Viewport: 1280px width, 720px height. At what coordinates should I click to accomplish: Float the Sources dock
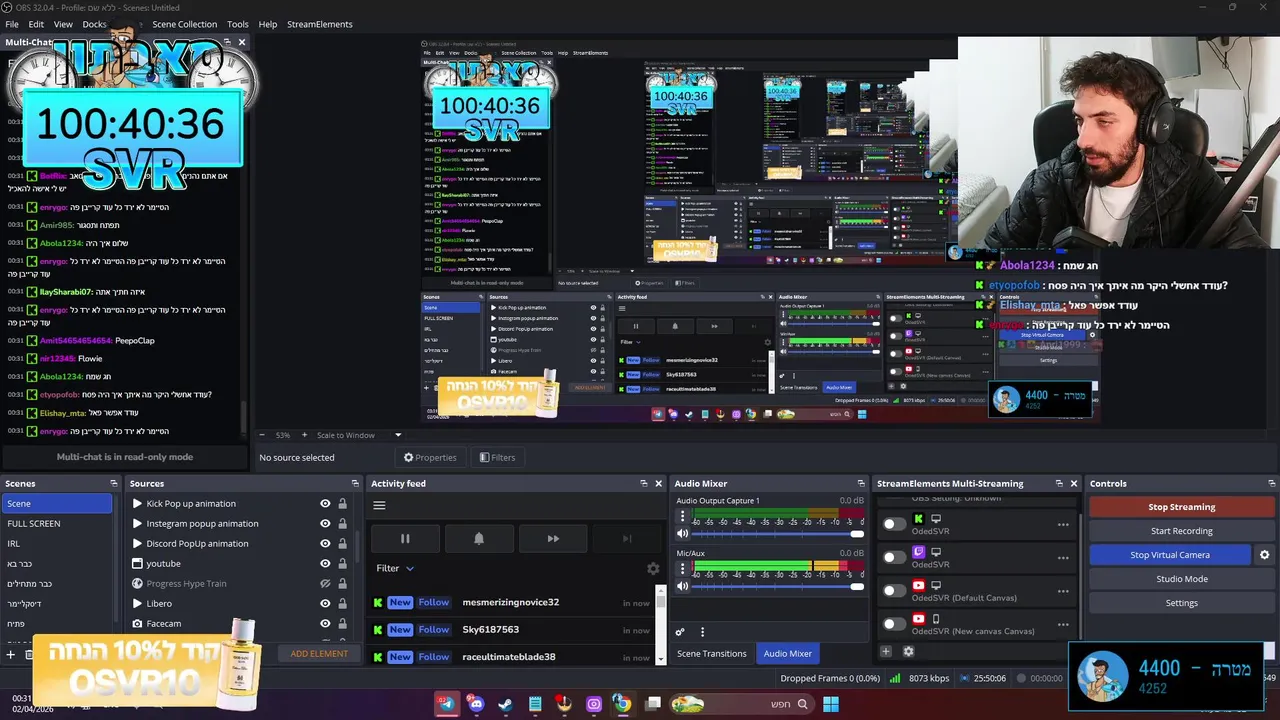[x=355, y=484]
